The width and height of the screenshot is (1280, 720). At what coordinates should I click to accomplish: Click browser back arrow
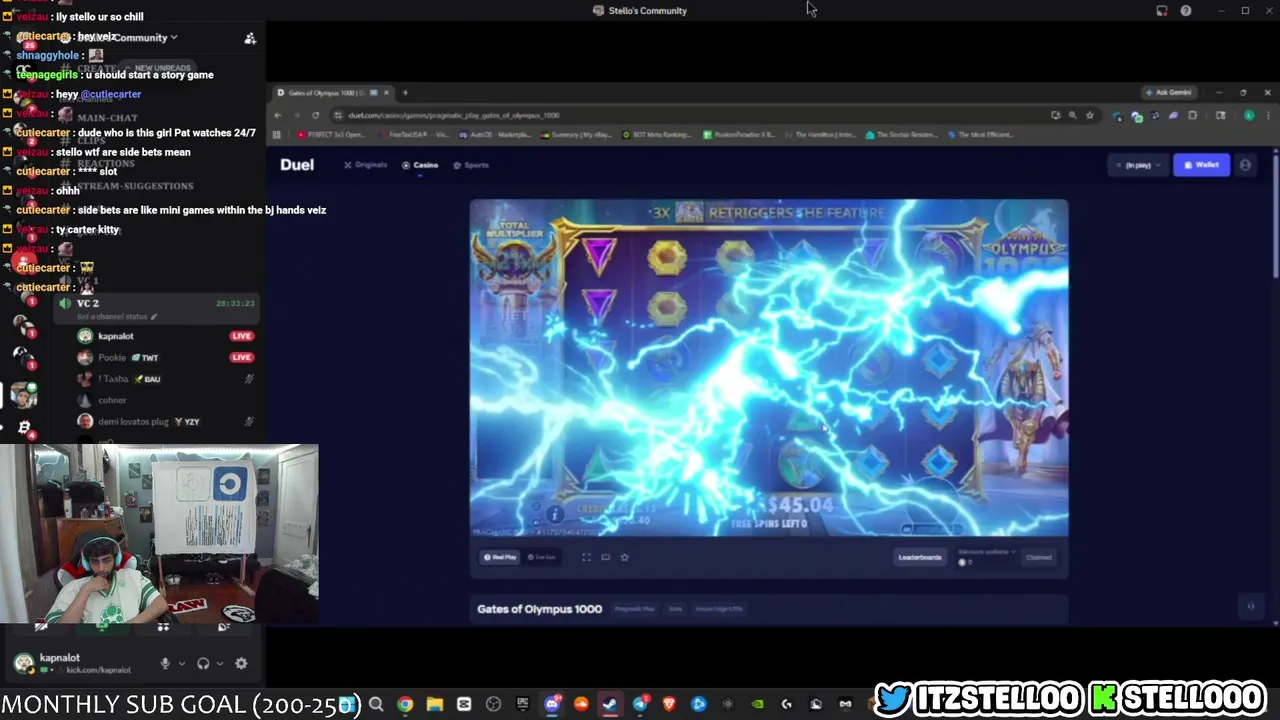tap(277, 115)
